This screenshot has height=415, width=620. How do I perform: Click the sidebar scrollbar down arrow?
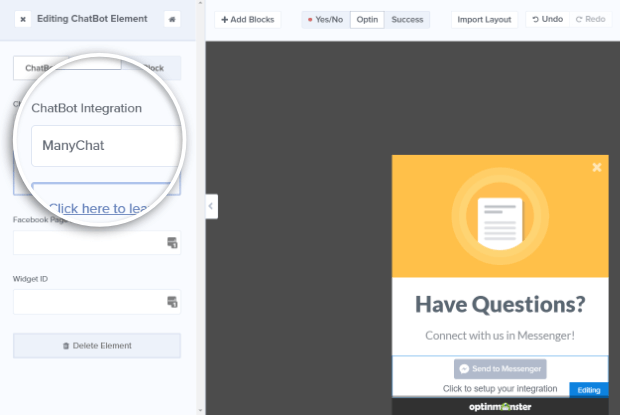click(200, 411)
